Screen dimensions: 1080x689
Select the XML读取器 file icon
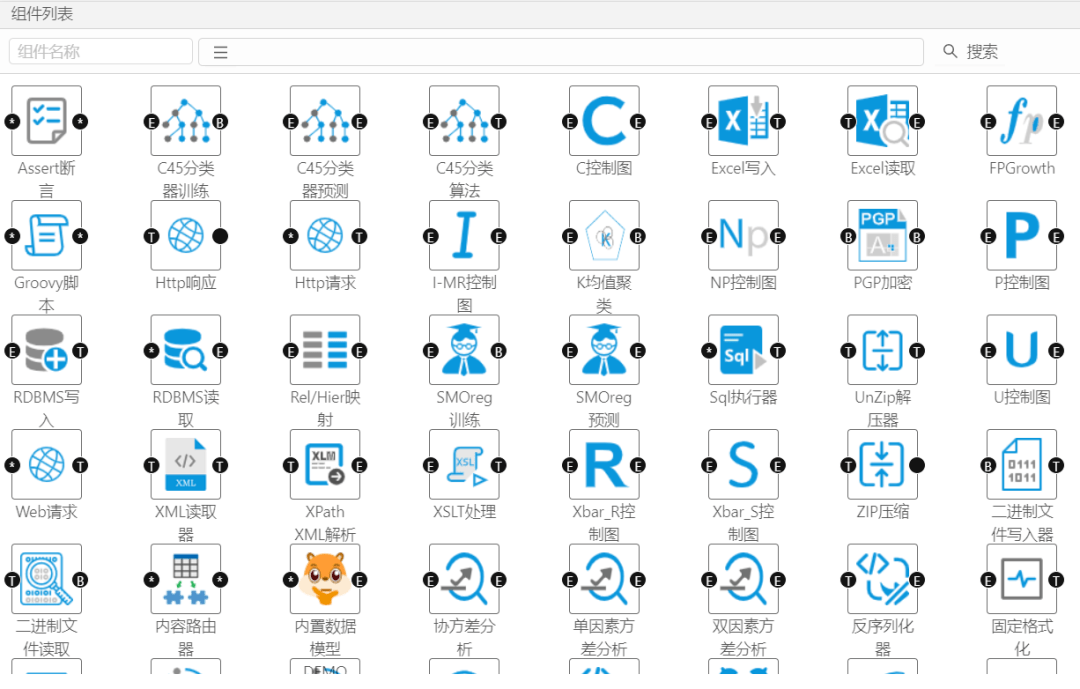[186, 465]
